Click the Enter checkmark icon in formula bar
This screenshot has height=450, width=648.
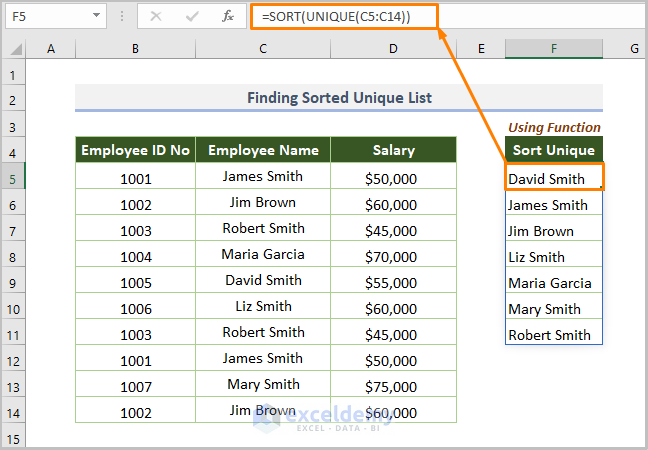tap(192, 16)
